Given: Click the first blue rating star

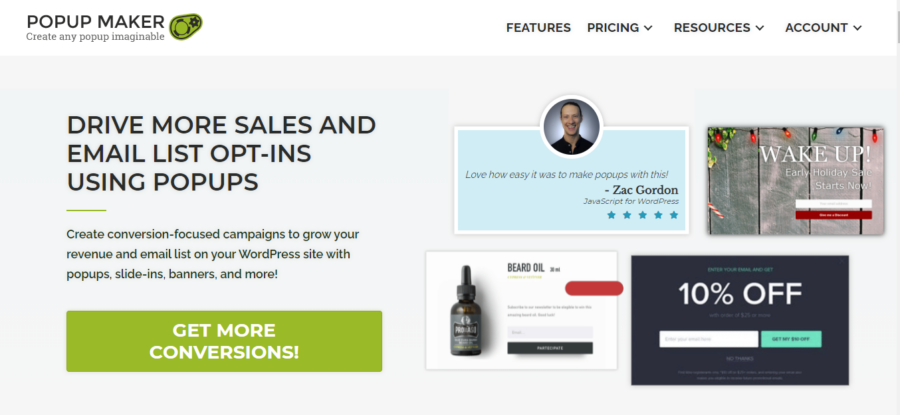Looking at the screenshot, I should pos(611,215).
